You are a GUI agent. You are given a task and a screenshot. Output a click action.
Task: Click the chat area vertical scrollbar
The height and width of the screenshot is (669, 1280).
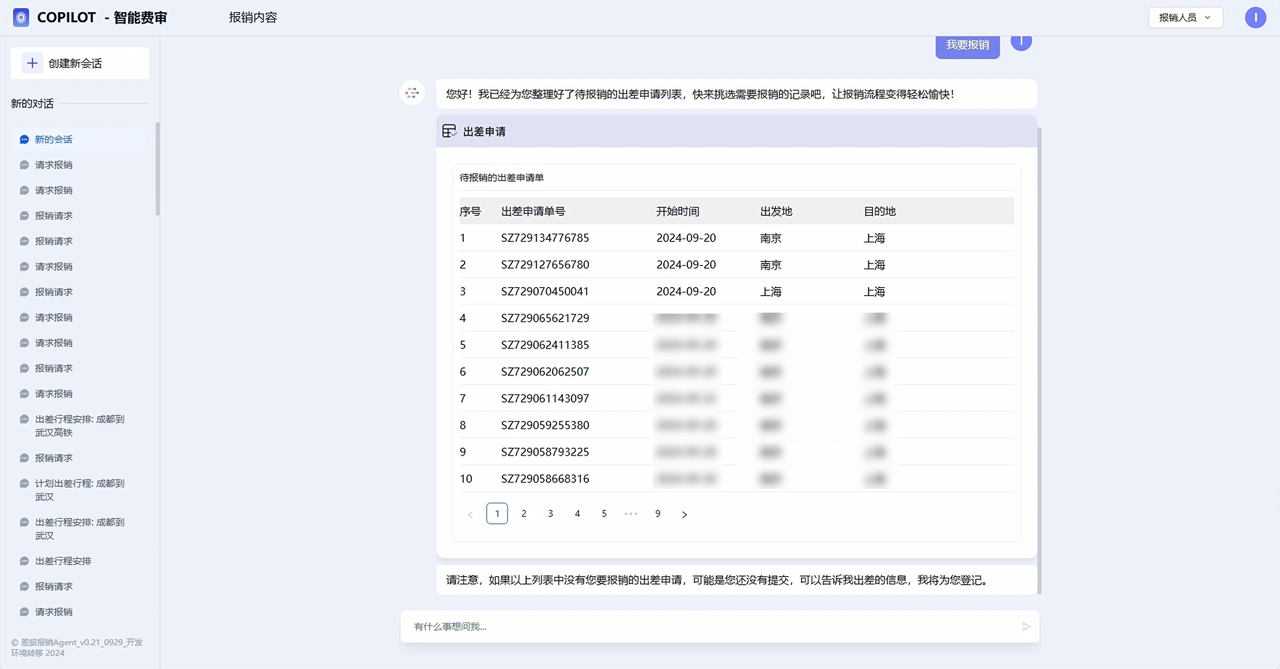tap(1039, 360)
